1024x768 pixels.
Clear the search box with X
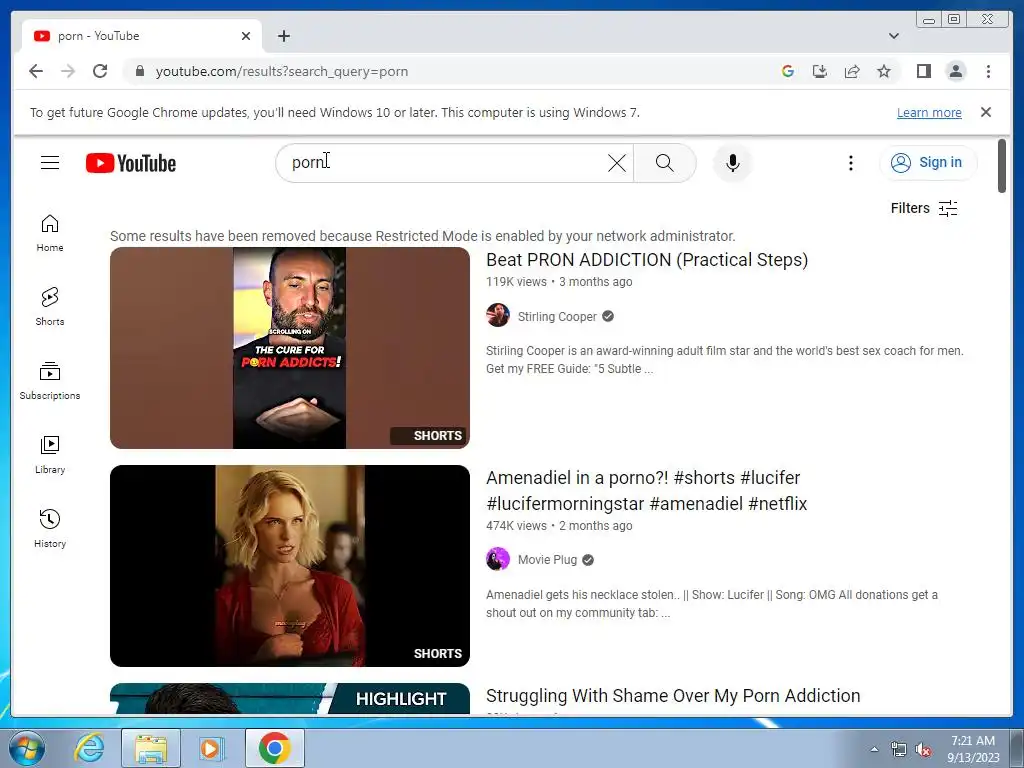[616, 163]
